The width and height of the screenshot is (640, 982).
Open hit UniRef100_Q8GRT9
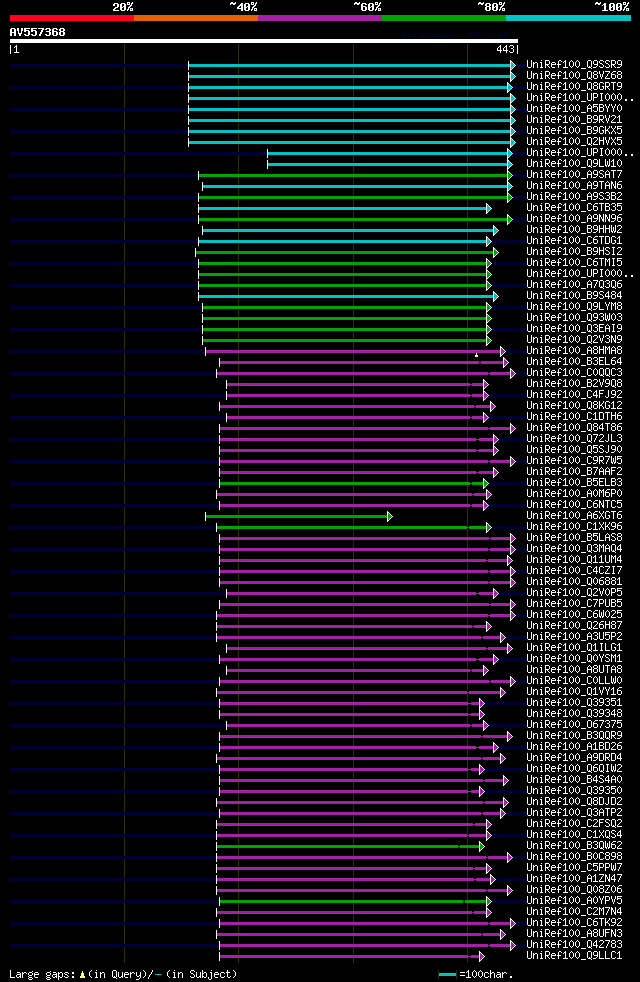574,86
